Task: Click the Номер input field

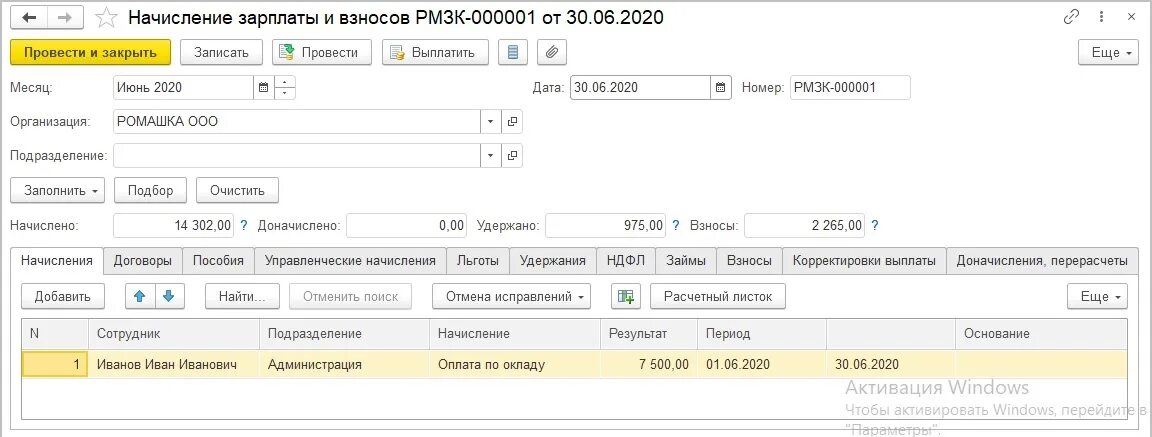Action: 849,88
